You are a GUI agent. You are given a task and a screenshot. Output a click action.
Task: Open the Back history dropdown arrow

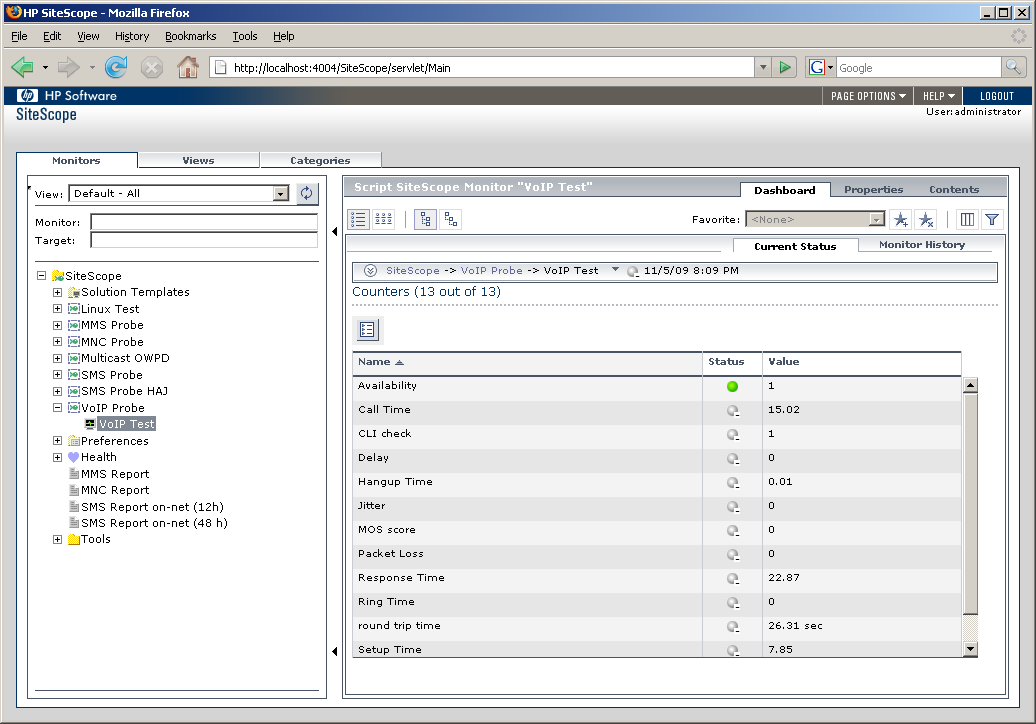pos(45,67)
